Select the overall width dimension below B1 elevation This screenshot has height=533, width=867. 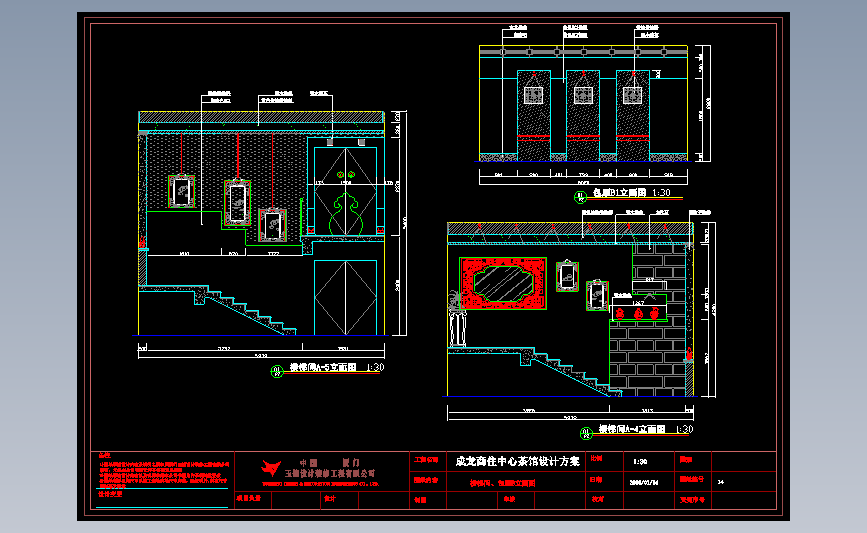pos(583,181)
